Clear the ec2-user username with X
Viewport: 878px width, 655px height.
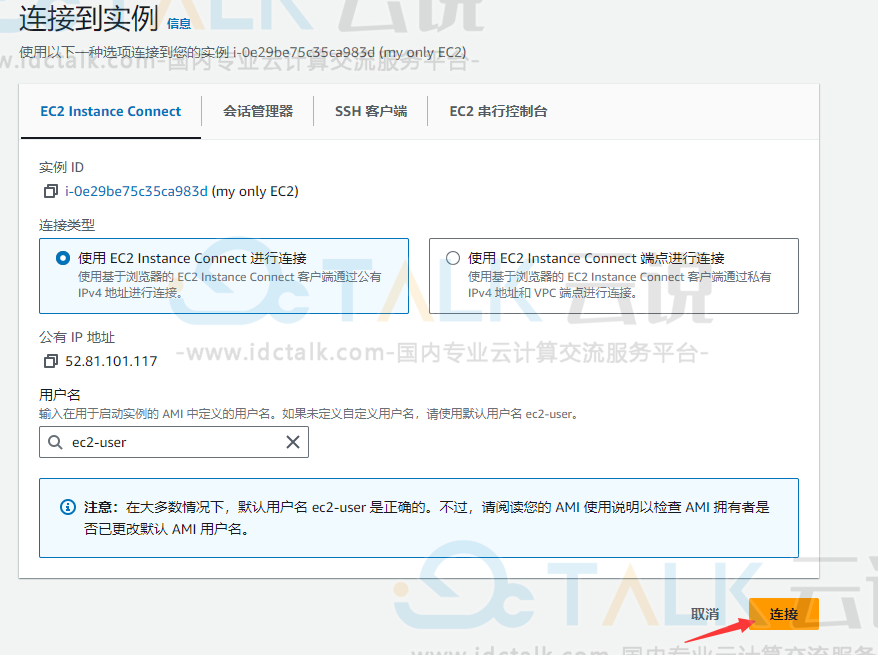click(293, 442)
